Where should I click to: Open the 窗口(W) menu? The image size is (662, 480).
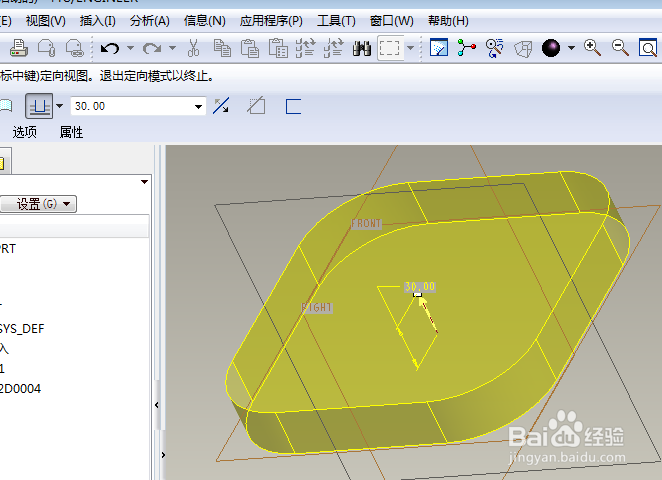[392, 21]
